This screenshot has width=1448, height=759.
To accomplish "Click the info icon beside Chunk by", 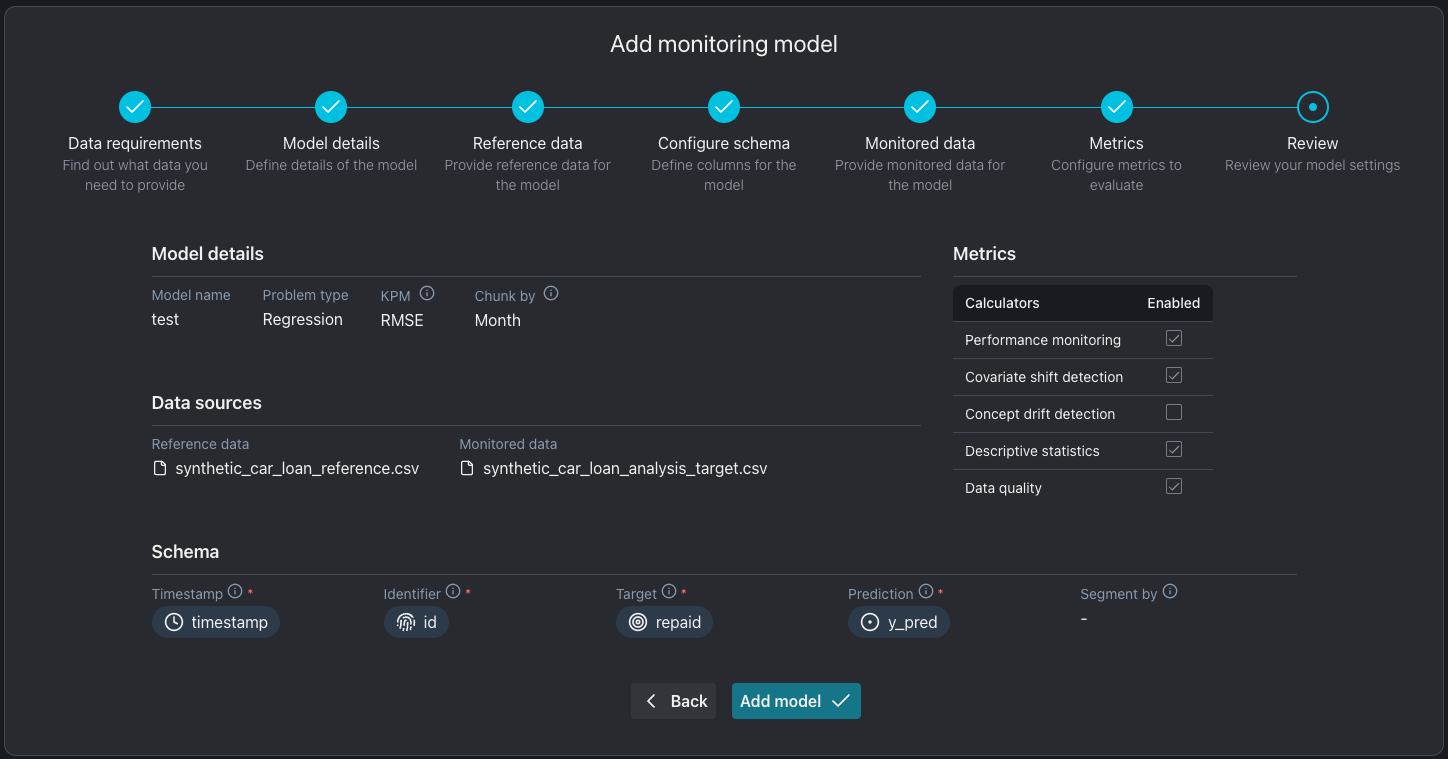I will pyautogui.click(x=551, y=294).
